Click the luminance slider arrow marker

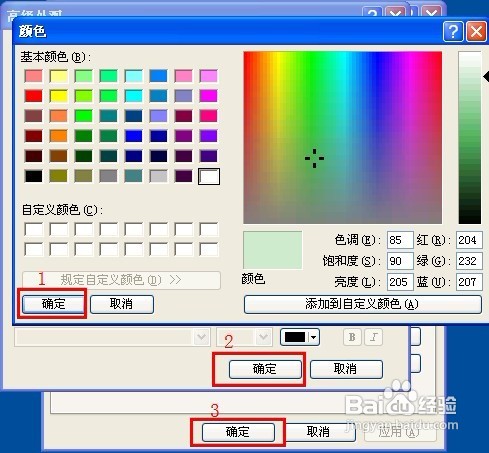[486, 77]
